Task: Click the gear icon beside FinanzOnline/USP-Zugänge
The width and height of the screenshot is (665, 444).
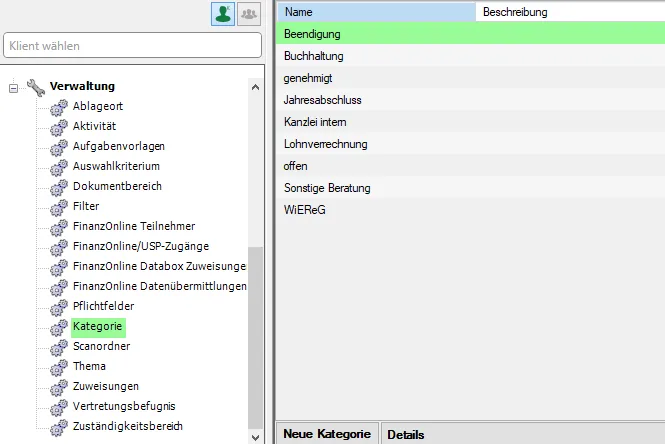Action: point(59,248)
